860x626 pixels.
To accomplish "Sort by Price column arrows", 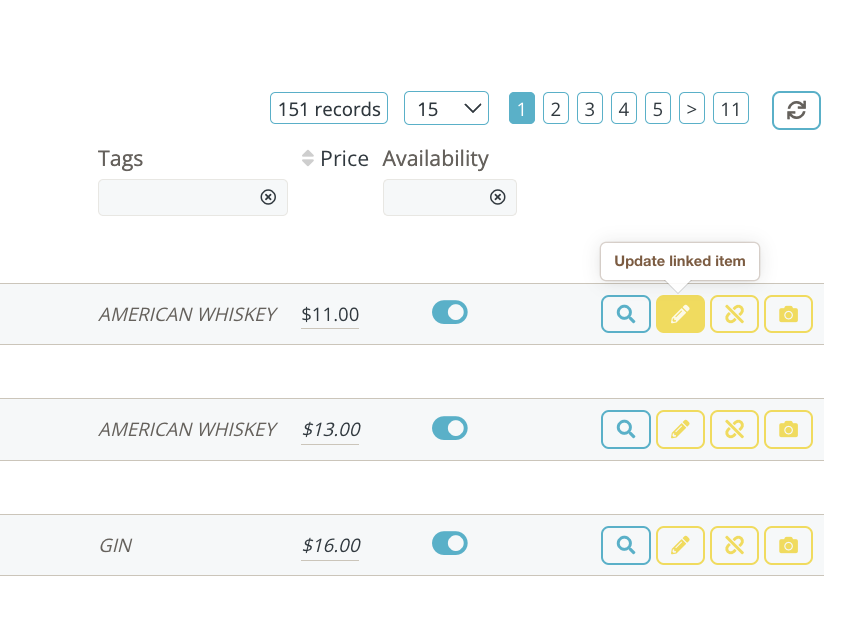I will click(308, 159).
